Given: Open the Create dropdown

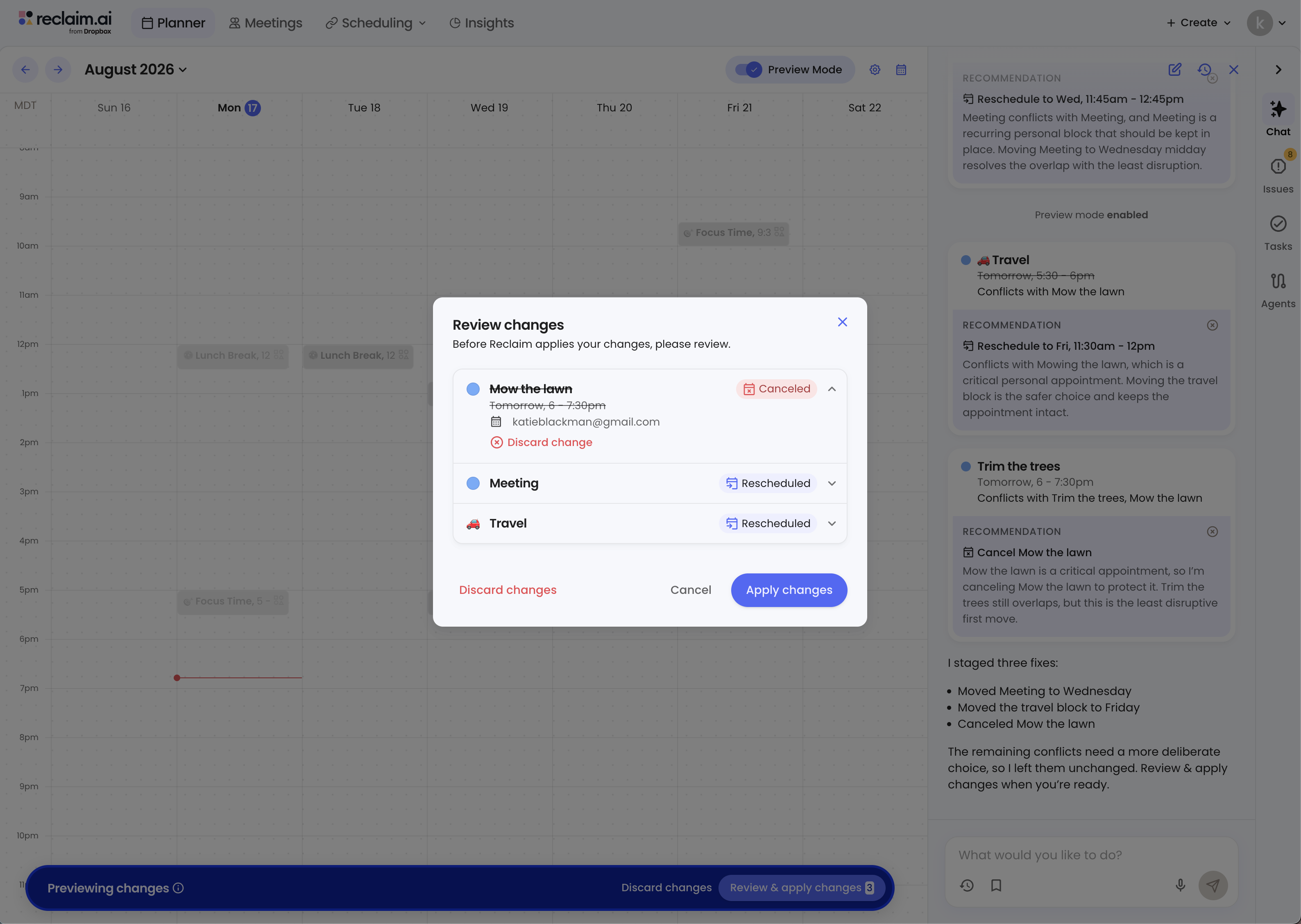Looking at the screenshot, I should pyautogui.click(x=1199, y=23).
